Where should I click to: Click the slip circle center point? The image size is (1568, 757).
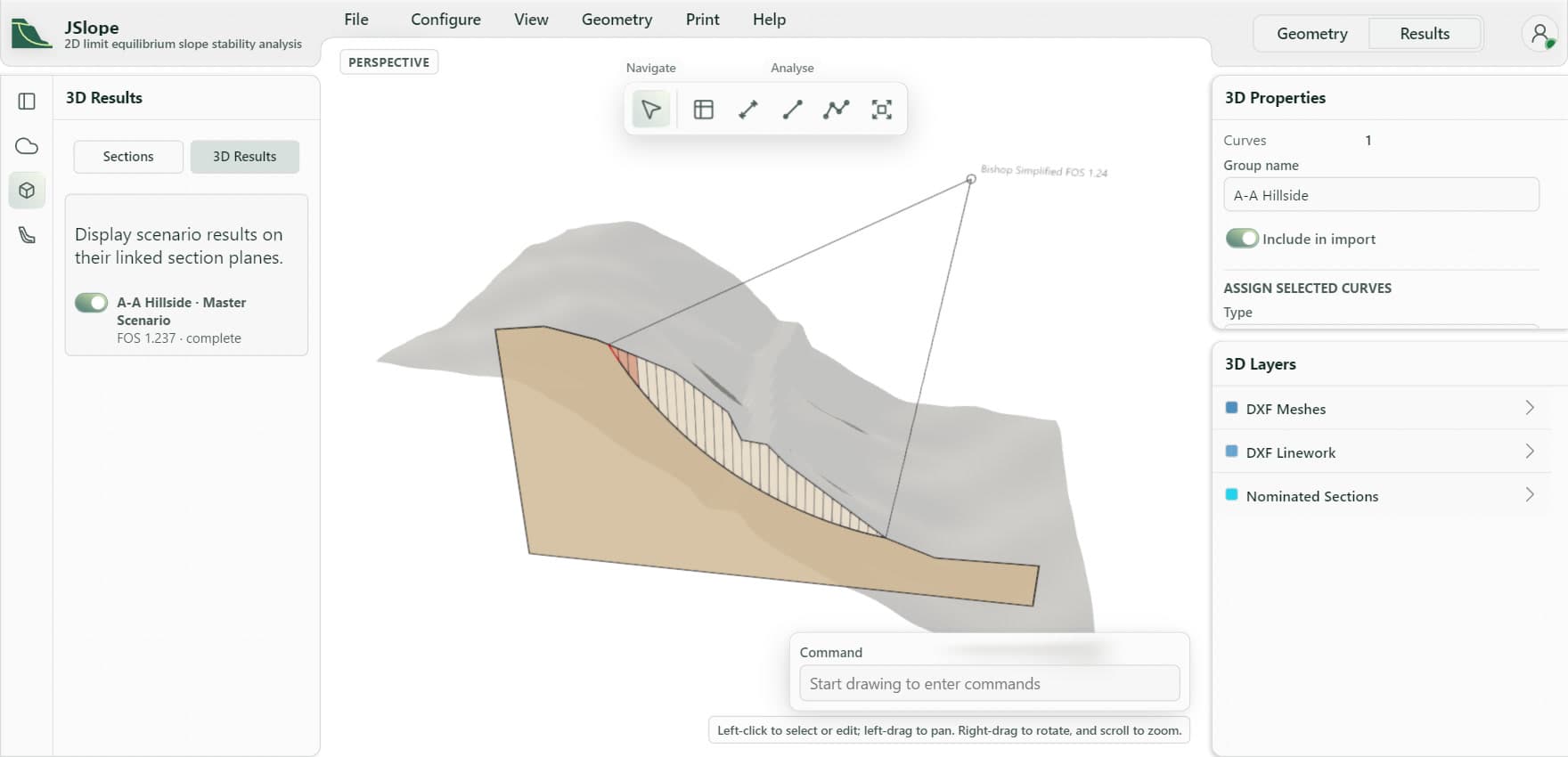coord(971,179)
